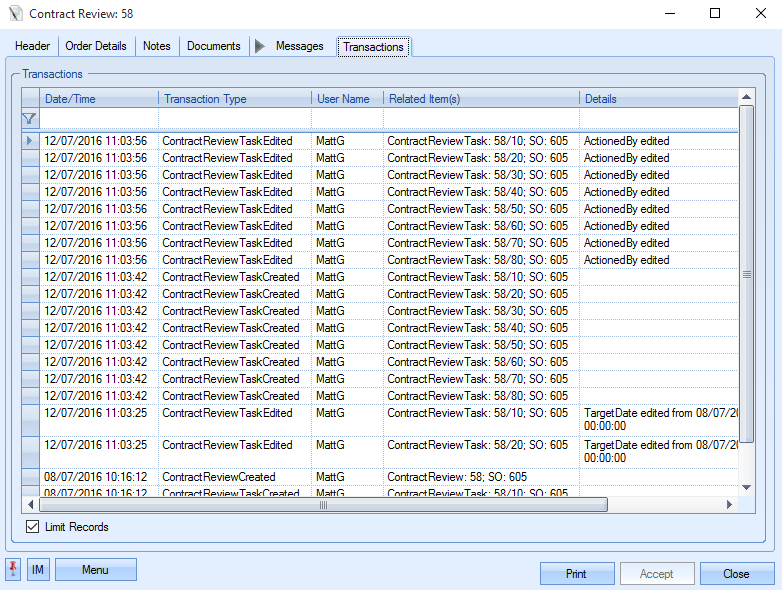Click the filter funnel icon in grid
The image size is (782, 590).
coord(30,119)
